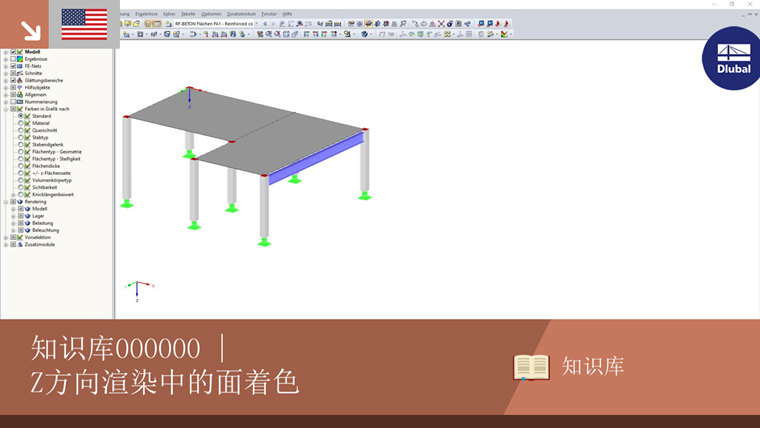
Task: Click the open book knowledge base icon
Action: tap(531, 367)
